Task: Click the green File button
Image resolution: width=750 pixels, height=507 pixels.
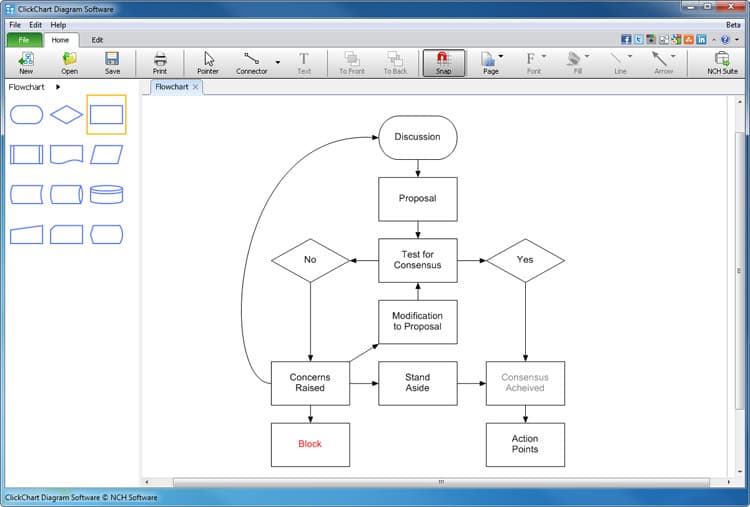Action: coord(24,40)
